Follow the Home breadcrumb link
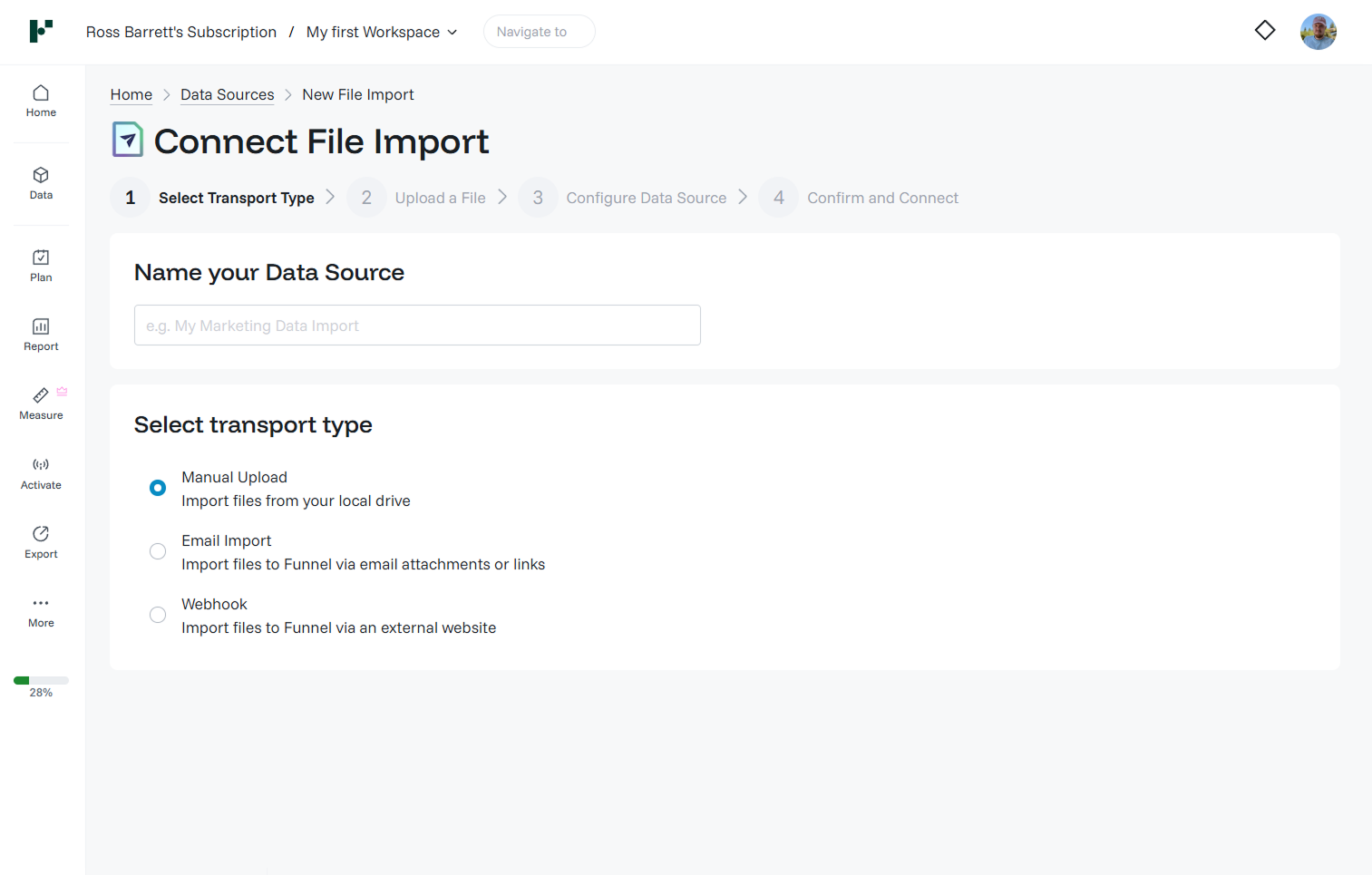This screenshot has height=875, width=1372. (x=131, y=94)
